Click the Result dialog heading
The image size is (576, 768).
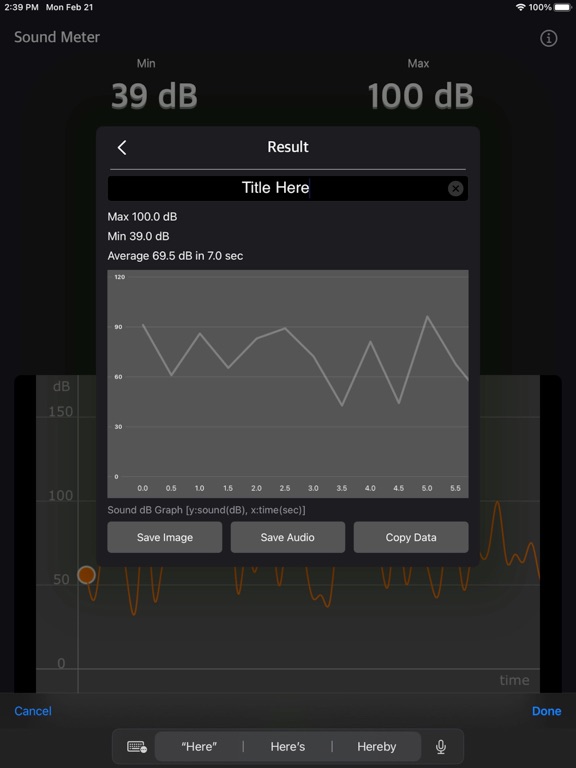[x=288, y=147]
